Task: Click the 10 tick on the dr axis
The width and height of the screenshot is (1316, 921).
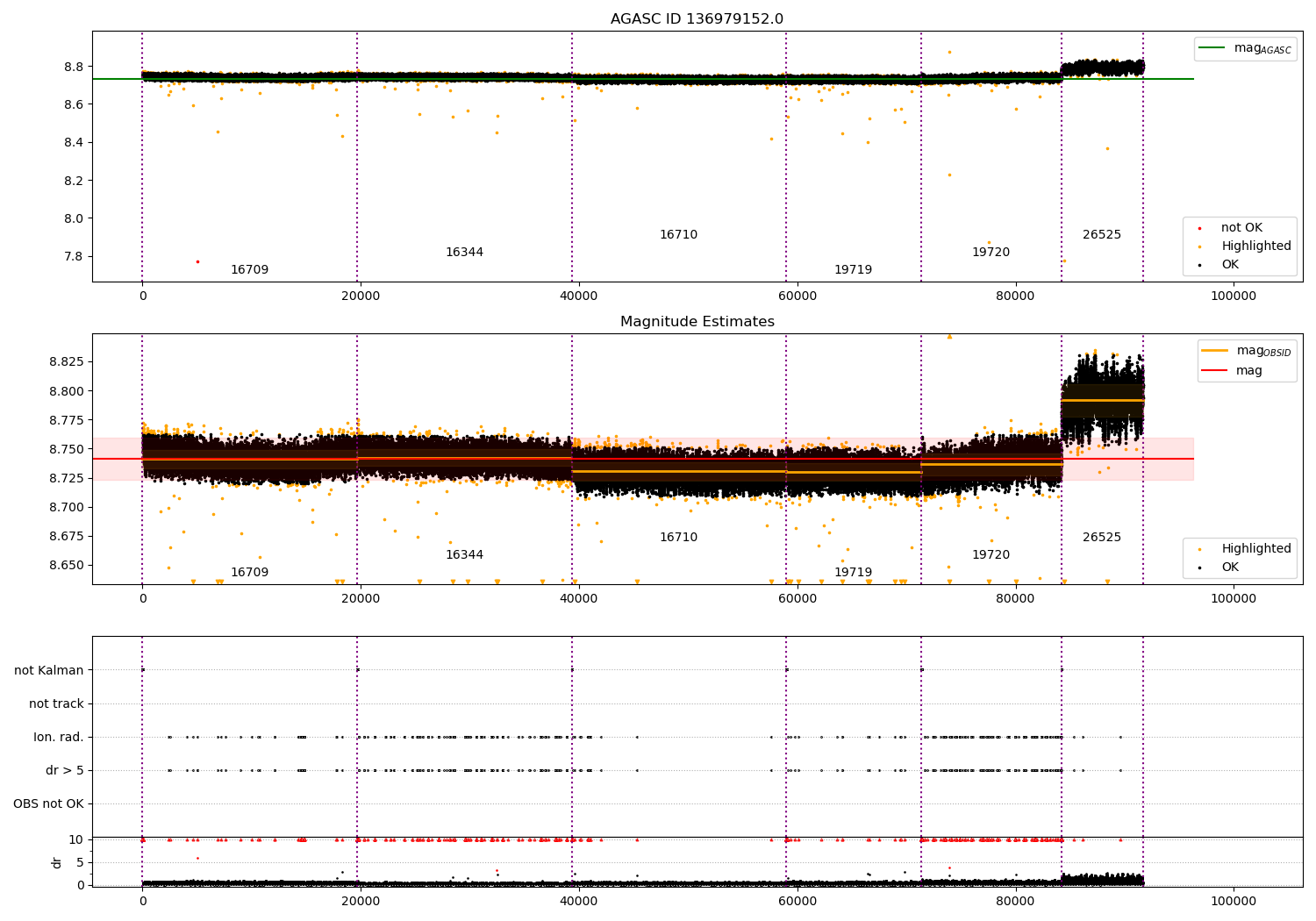Action: pyautogui.click(x=76, y=840)
